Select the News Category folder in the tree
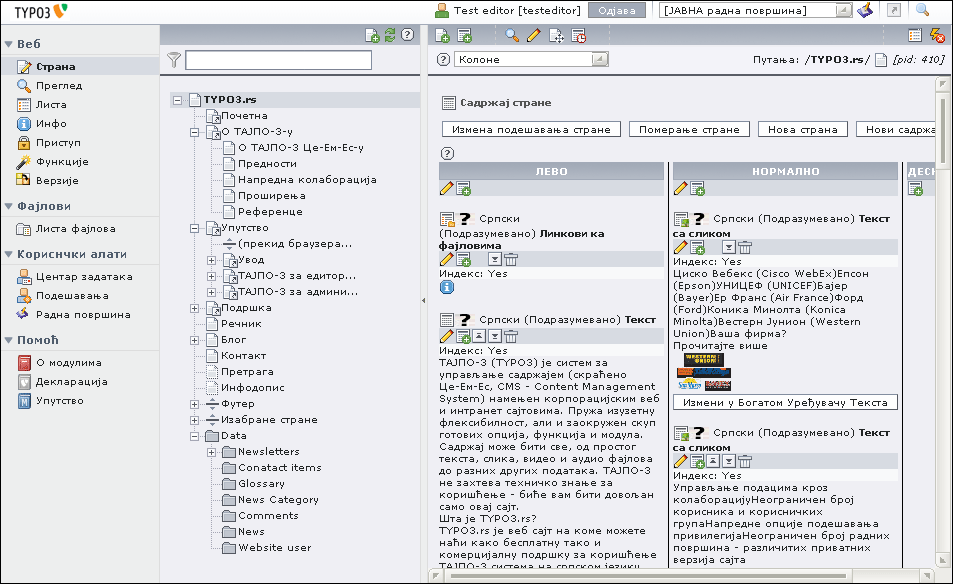The width and height of the screenshot is (953, 584). click(x=278, y=500)
